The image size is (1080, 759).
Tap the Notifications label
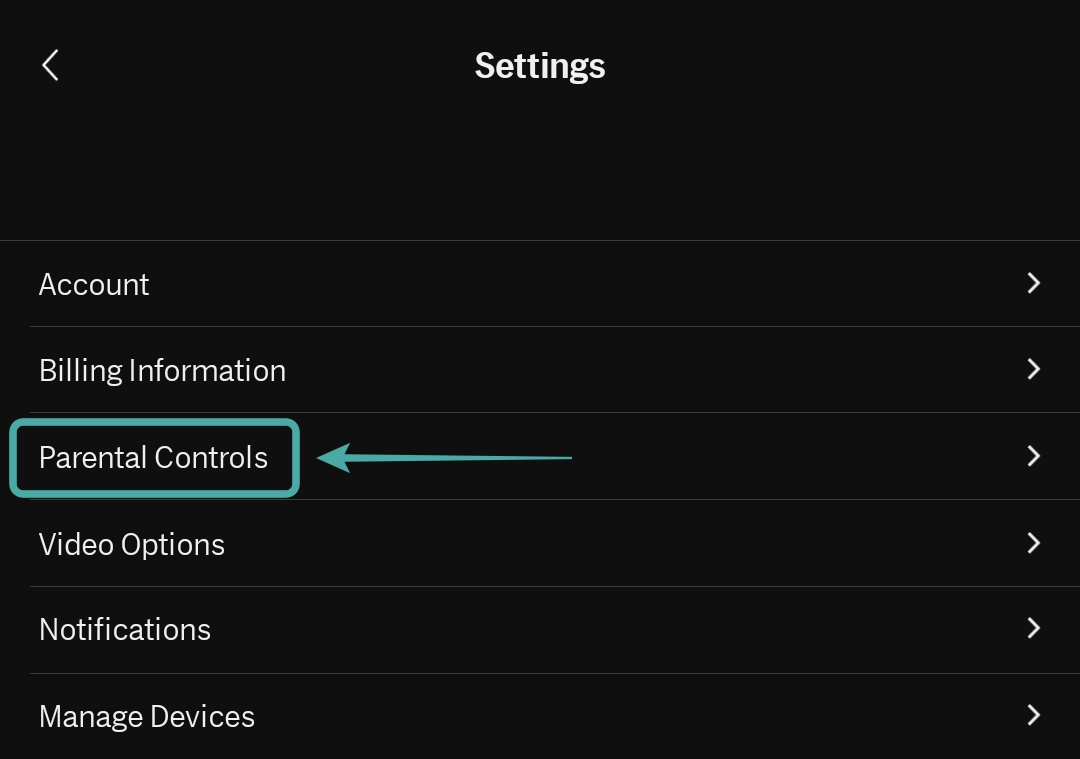125,630
